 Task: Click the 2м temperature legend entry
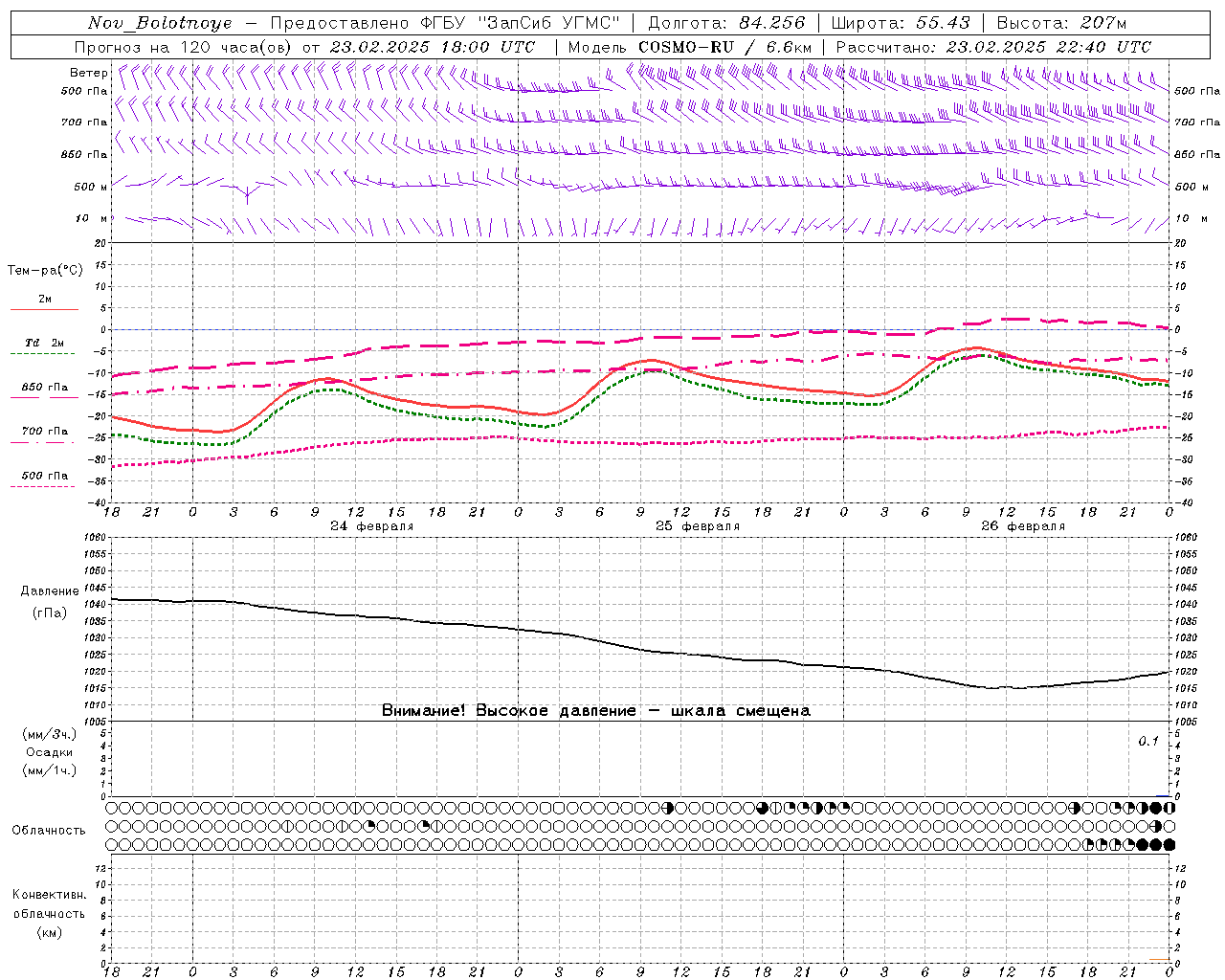click(x=45, y=299)
